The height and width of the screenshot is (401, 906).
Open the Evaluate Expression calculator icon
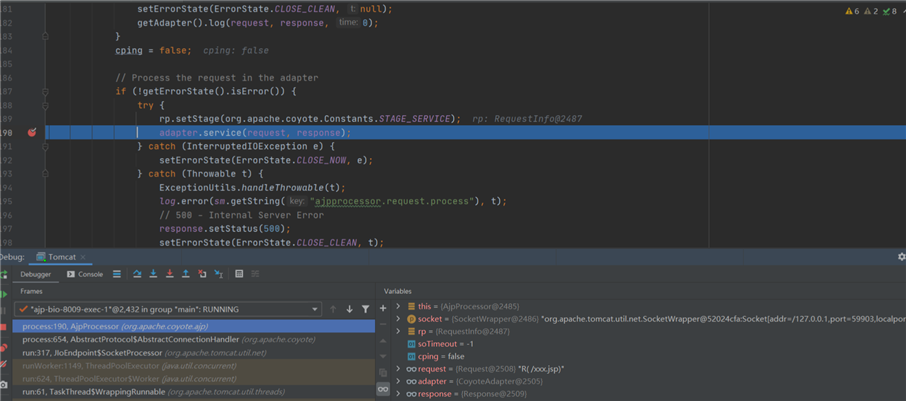[239, 274]
